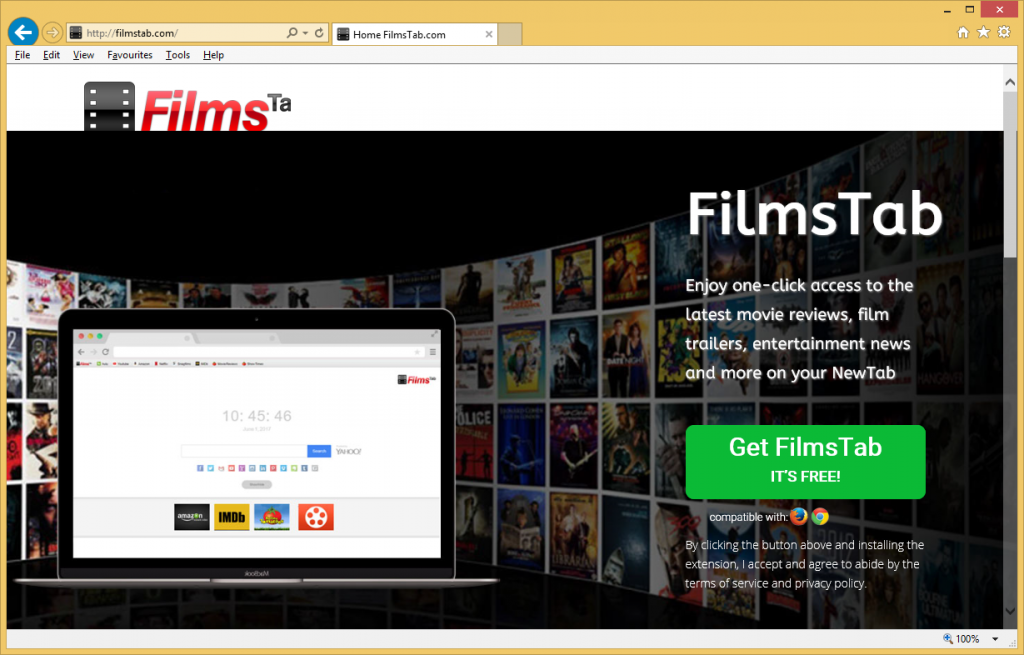This screenshot has height=655, width=1024.
Task: Click the 'compatible with:' label
Action: click(748, 517)
